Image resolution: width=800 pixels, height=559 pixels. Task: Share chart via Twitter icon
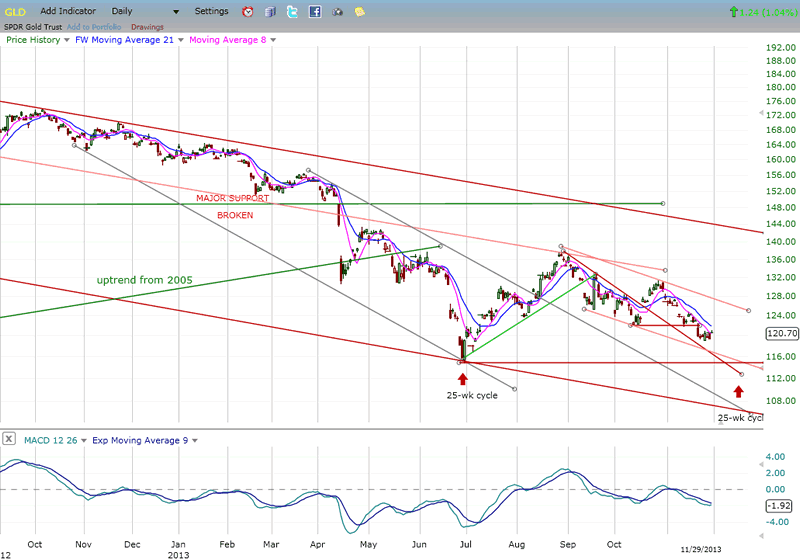tap(292, 12)
